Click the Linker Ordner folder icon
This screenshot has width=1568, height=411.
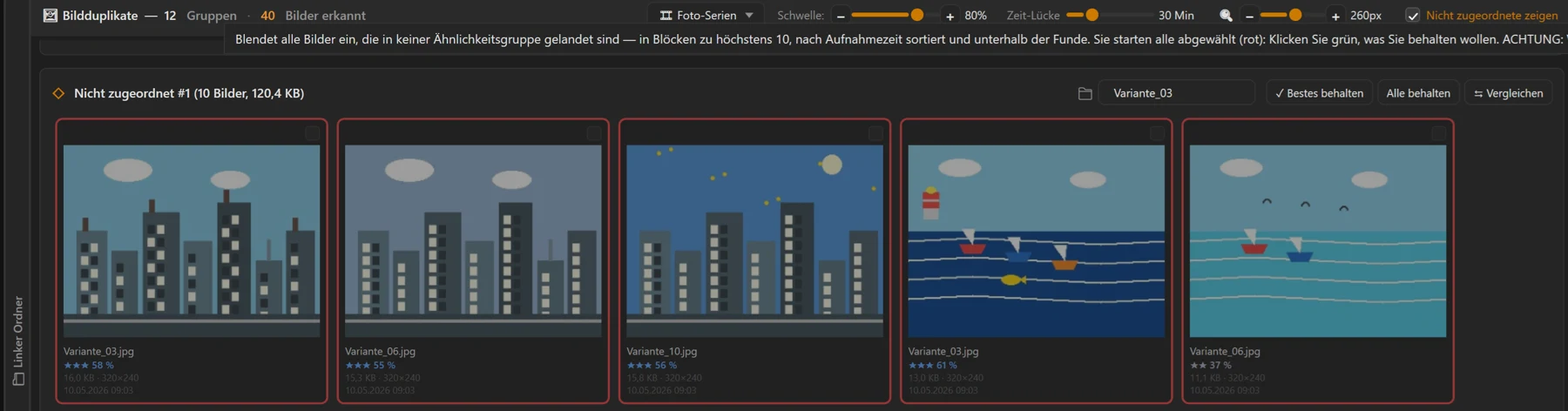pos(18,380)
